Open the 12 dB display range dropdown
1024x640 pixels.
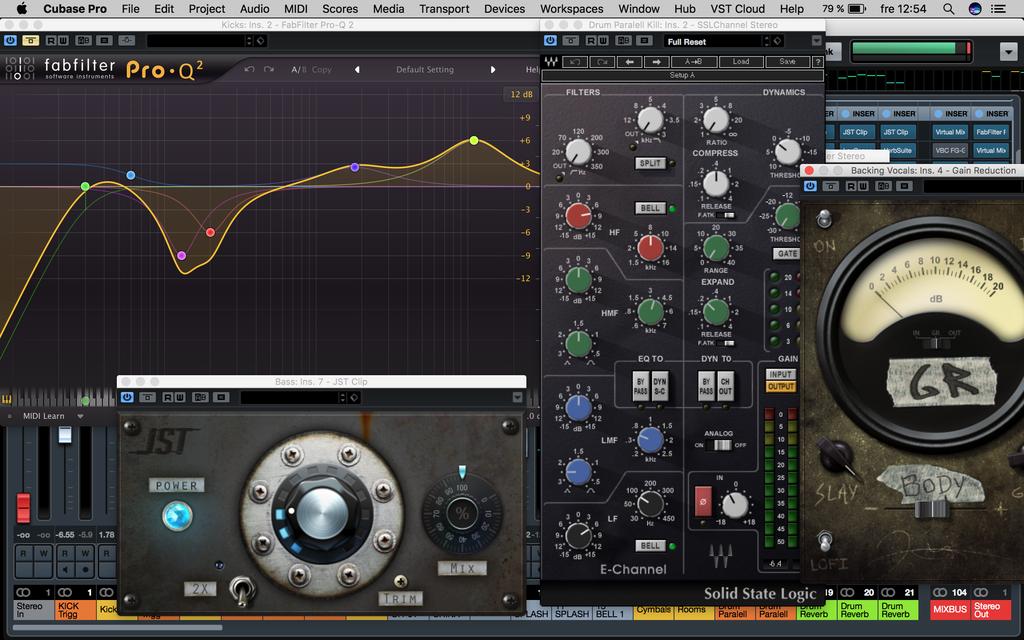pyautogui.click(x=521, y=94)
